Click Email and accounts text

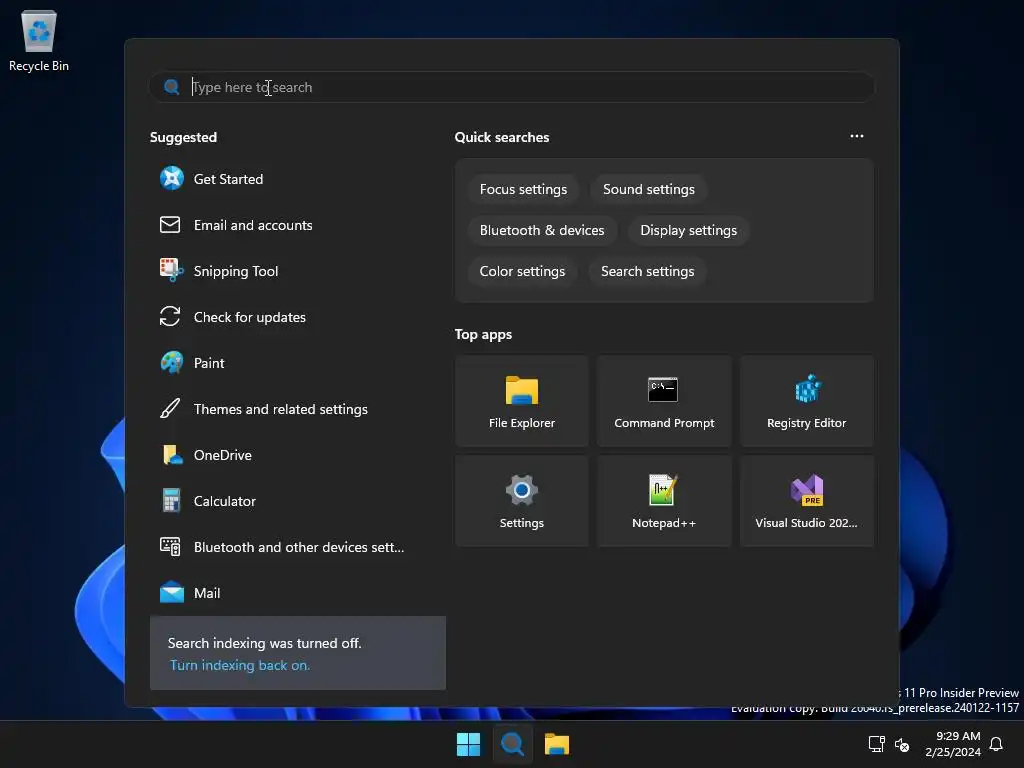coord(253,225)
